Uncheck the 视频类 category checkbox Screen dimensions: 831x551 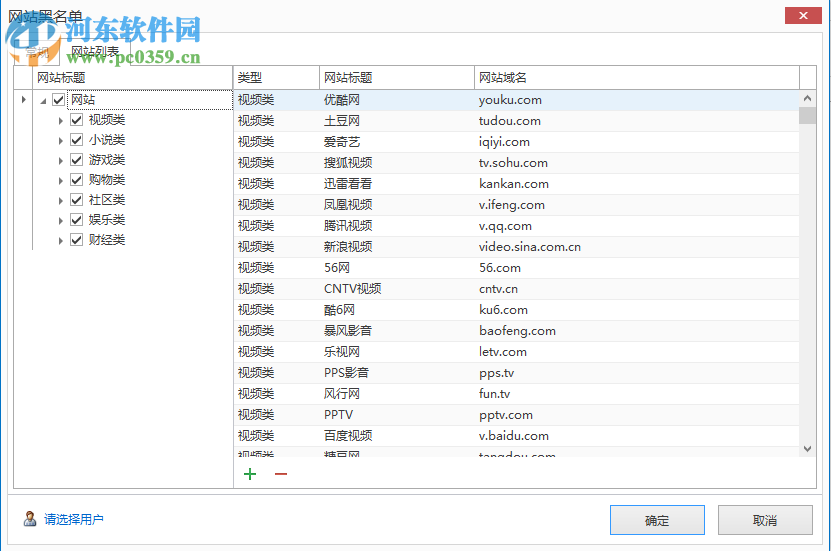click(x=76, y=120)
